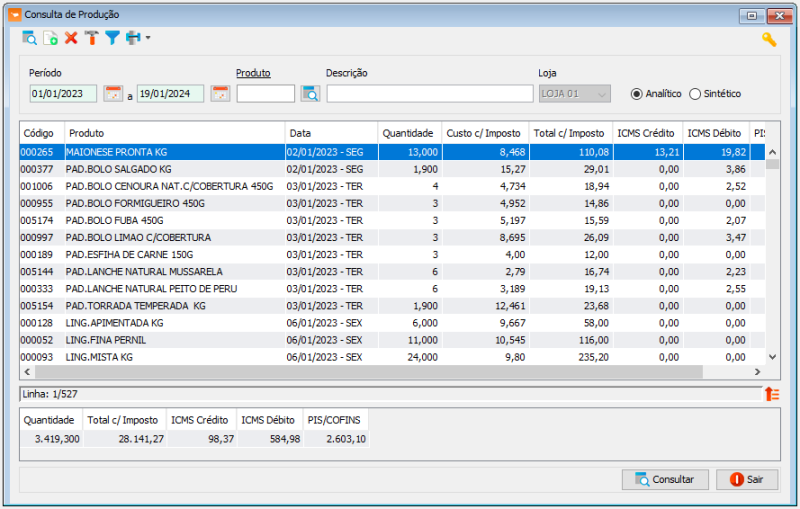Click the Descrição input field

(x=430, y=94)
